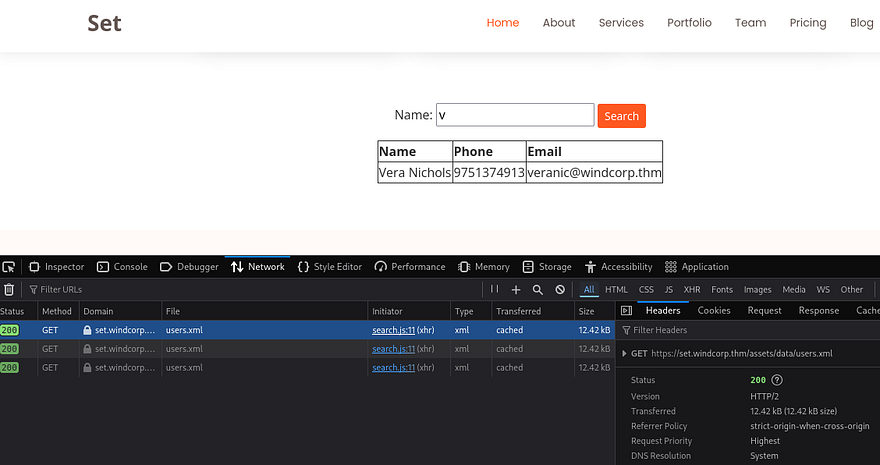Open request blocking icon
Viewport: 880px width, 465px height.
(x=560, y=290)
